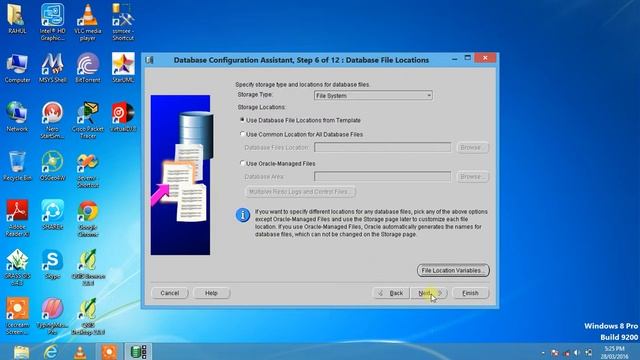Click the Database Files Location field
This screenshot has width=640, height=360.
click(x=382, y=147)
